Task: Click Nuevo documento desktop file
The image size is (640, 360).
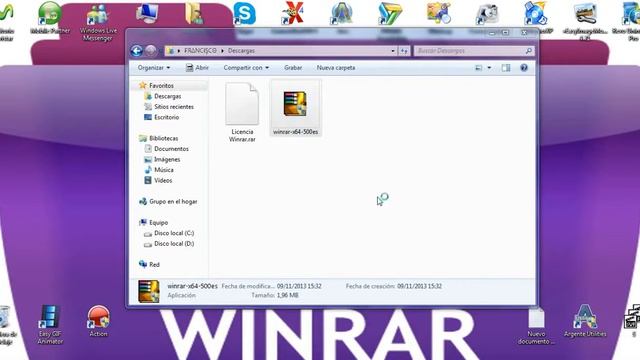Action: coord(536,327)
